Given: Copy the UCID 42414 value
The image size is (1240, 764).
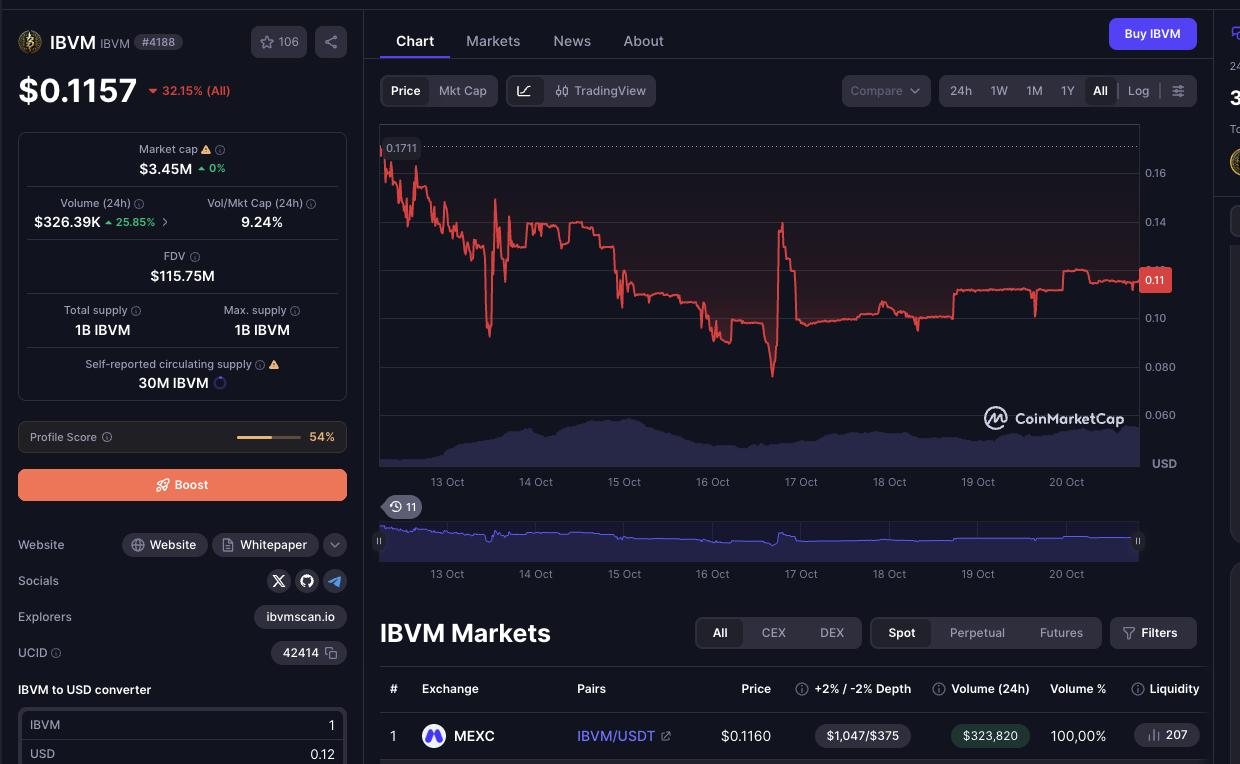Looking at the screenshot, I should pyautogui.click(x=330, y=653).
